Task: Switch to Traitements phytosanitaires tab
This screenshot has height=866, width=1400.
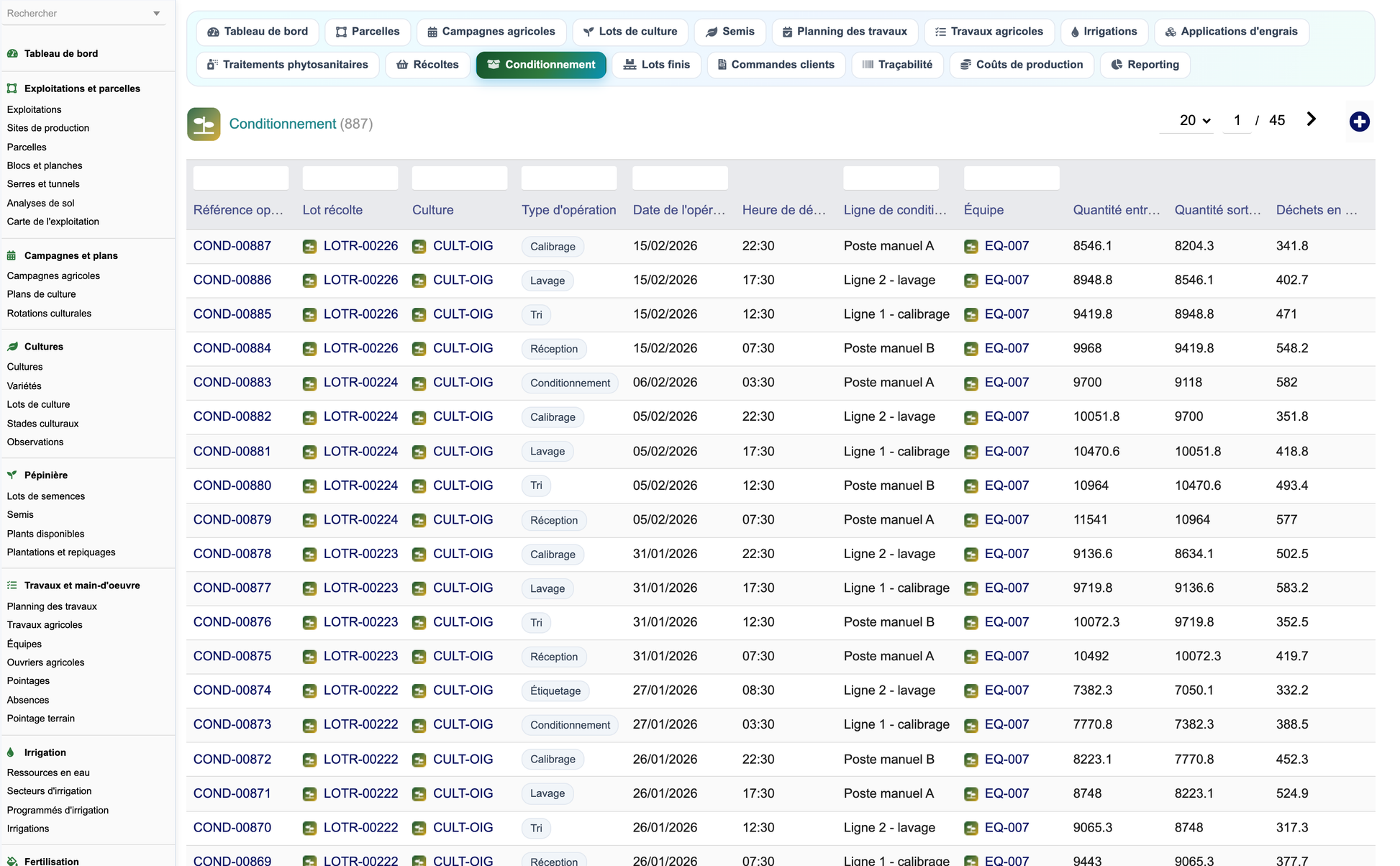Action: pyautogui.click(x=288, y=65)
